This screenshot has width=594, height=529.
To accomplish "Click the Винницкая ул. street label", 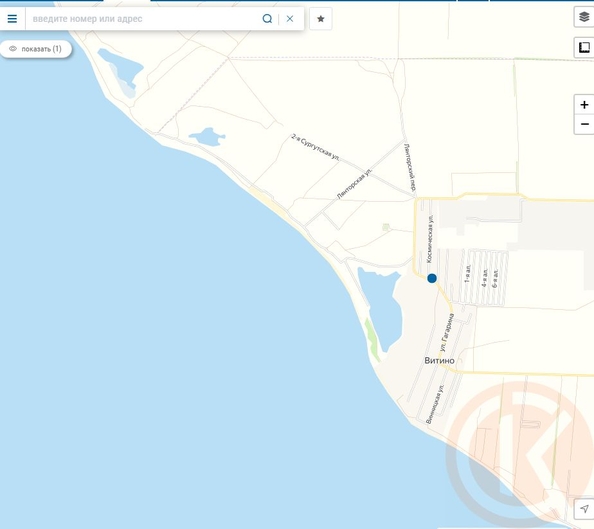I will click(435, 404).
